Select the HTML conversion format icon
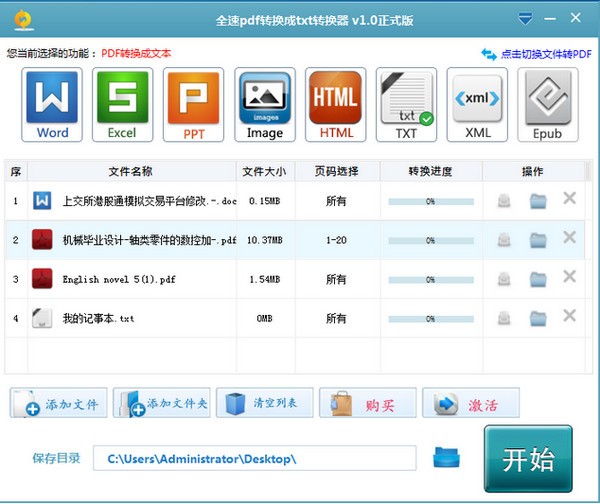The image size is (600, 504). [x=335, y=105]
